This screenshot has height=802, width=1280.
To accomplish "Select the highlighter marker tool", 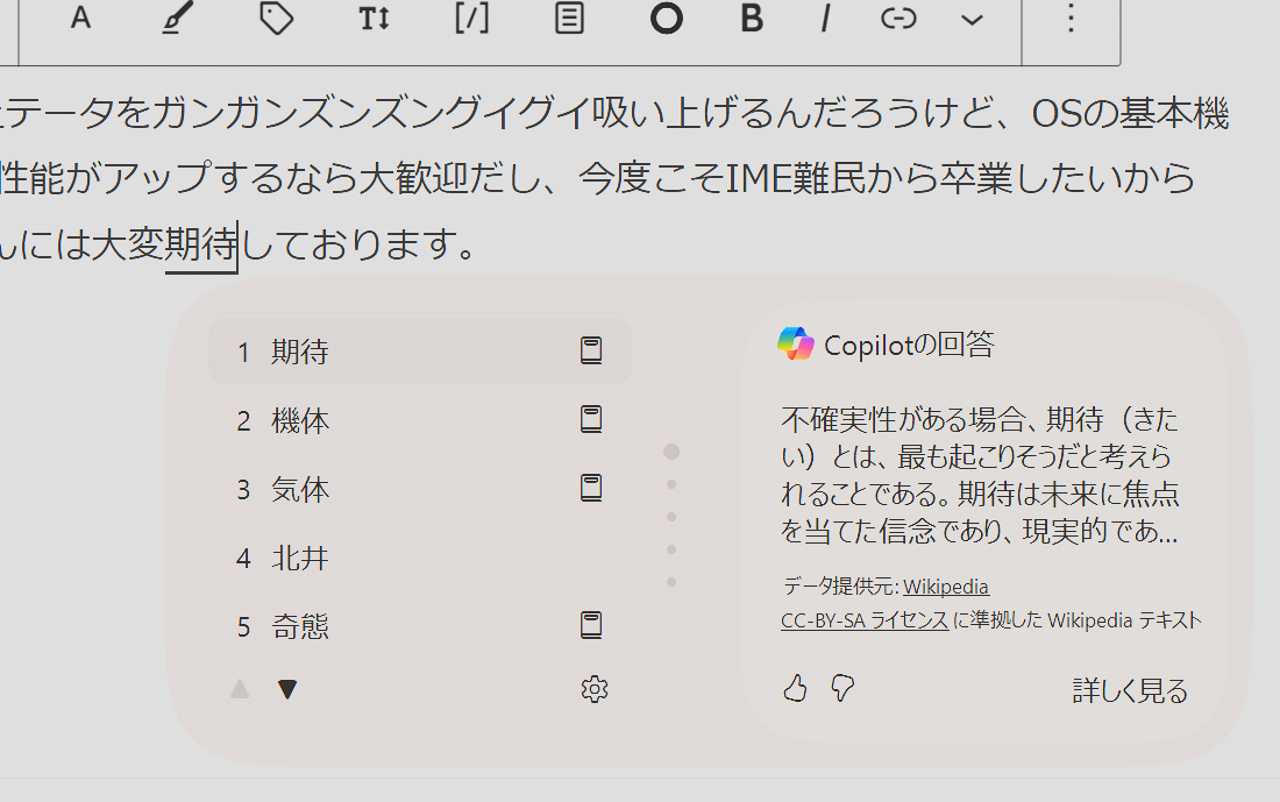I will click(177, 18).
